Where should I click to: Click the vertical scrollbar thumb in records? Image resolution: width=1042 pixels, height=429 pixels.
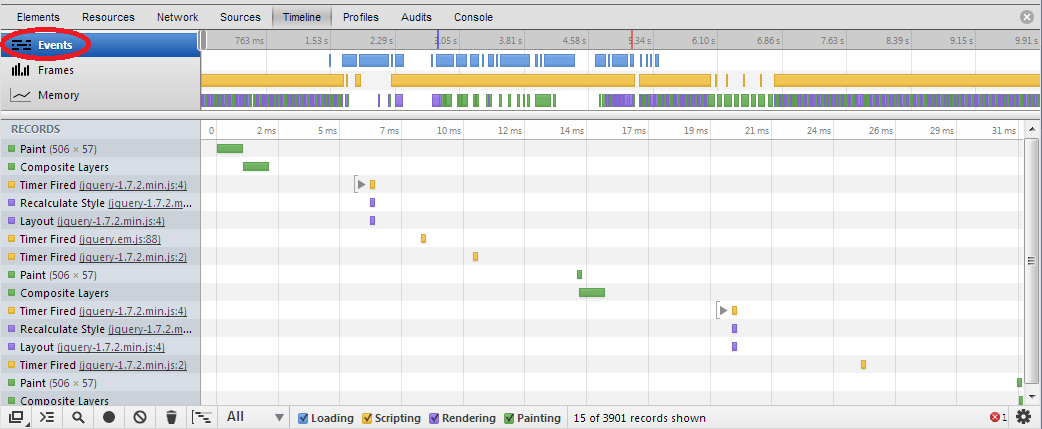1031,261
